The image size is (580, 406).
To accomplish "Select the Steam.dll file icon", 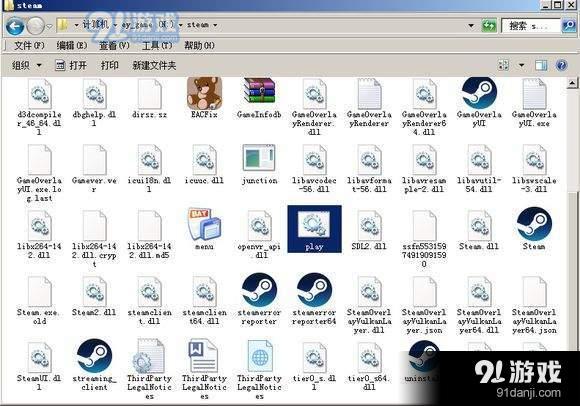I will pos(479,225).
